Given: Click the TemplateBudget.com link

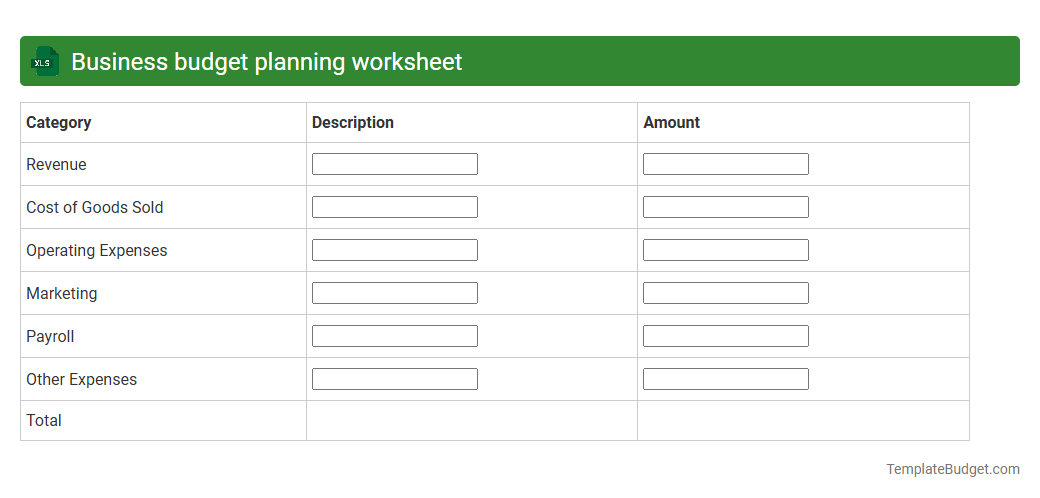Looking at the screenshot, I should pos(952,469).
